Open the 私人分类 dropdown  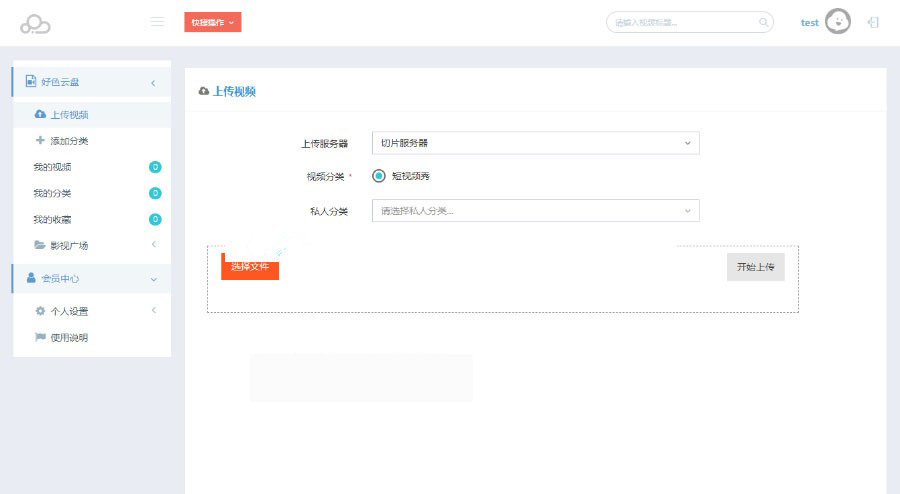click(535, 211)
